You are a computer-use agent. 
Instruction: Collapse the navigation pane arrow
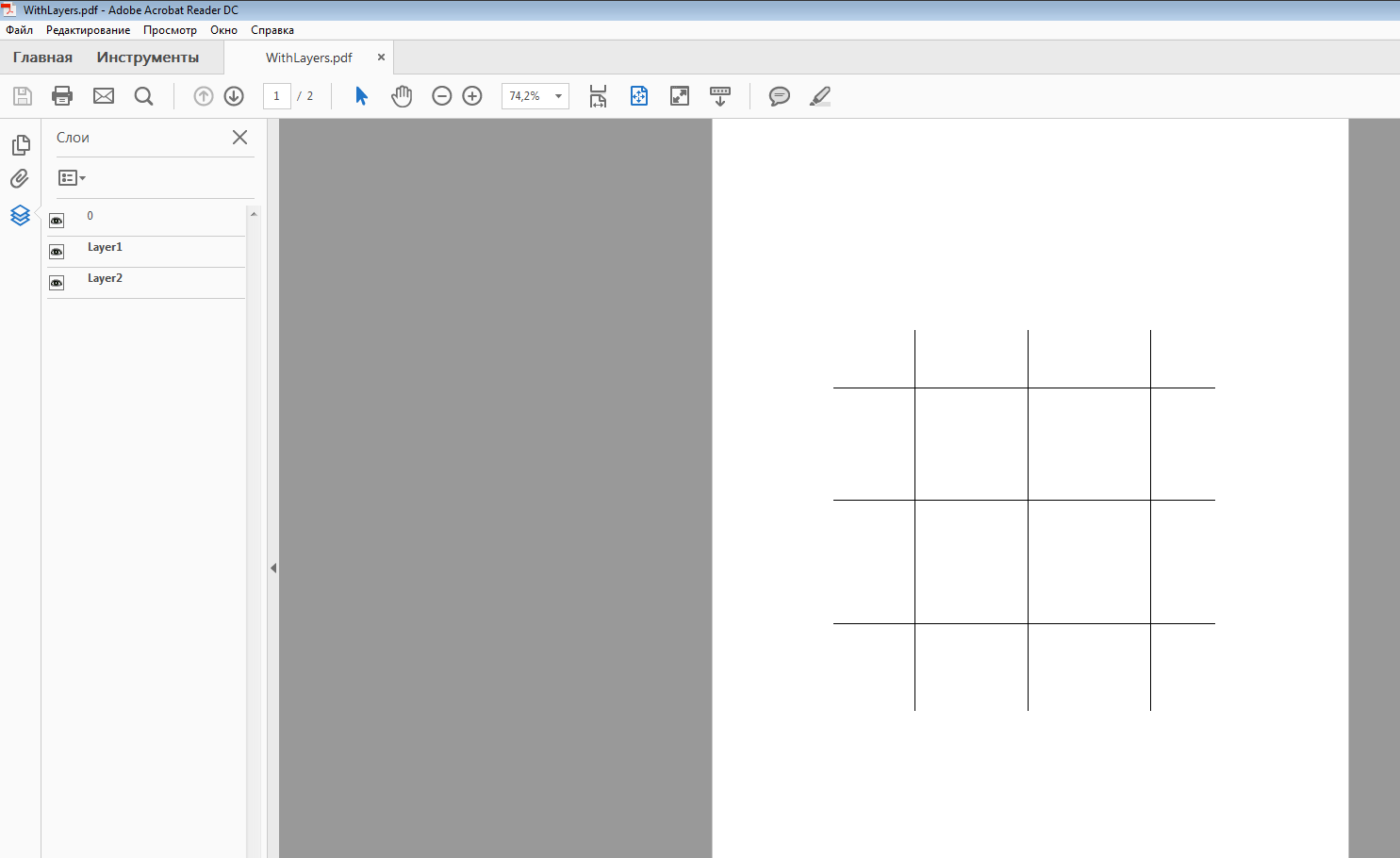coord(273,568)
